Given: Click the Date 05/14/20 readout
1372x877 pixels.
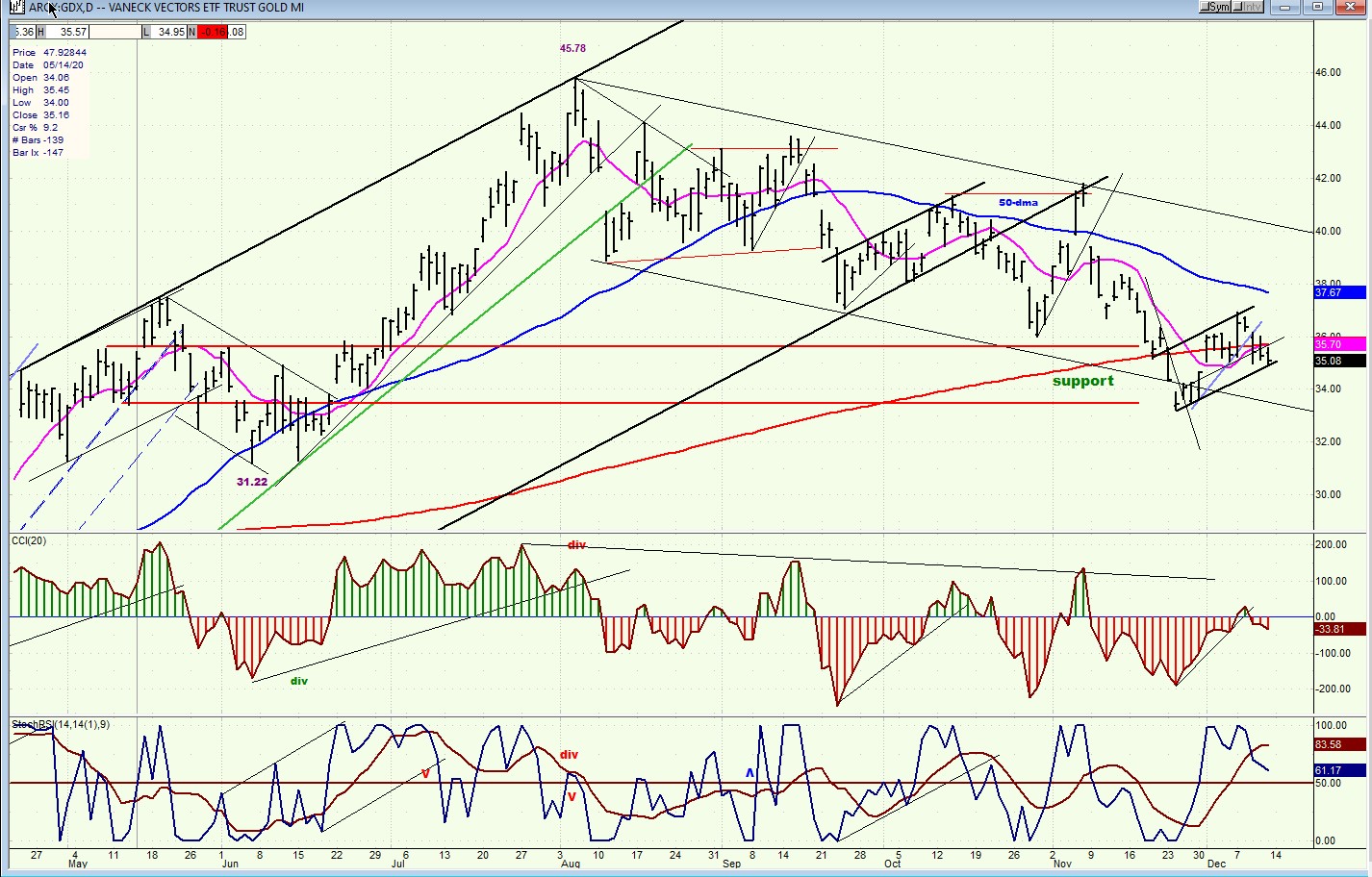Looking at the screenshot, I should [48, 65].
